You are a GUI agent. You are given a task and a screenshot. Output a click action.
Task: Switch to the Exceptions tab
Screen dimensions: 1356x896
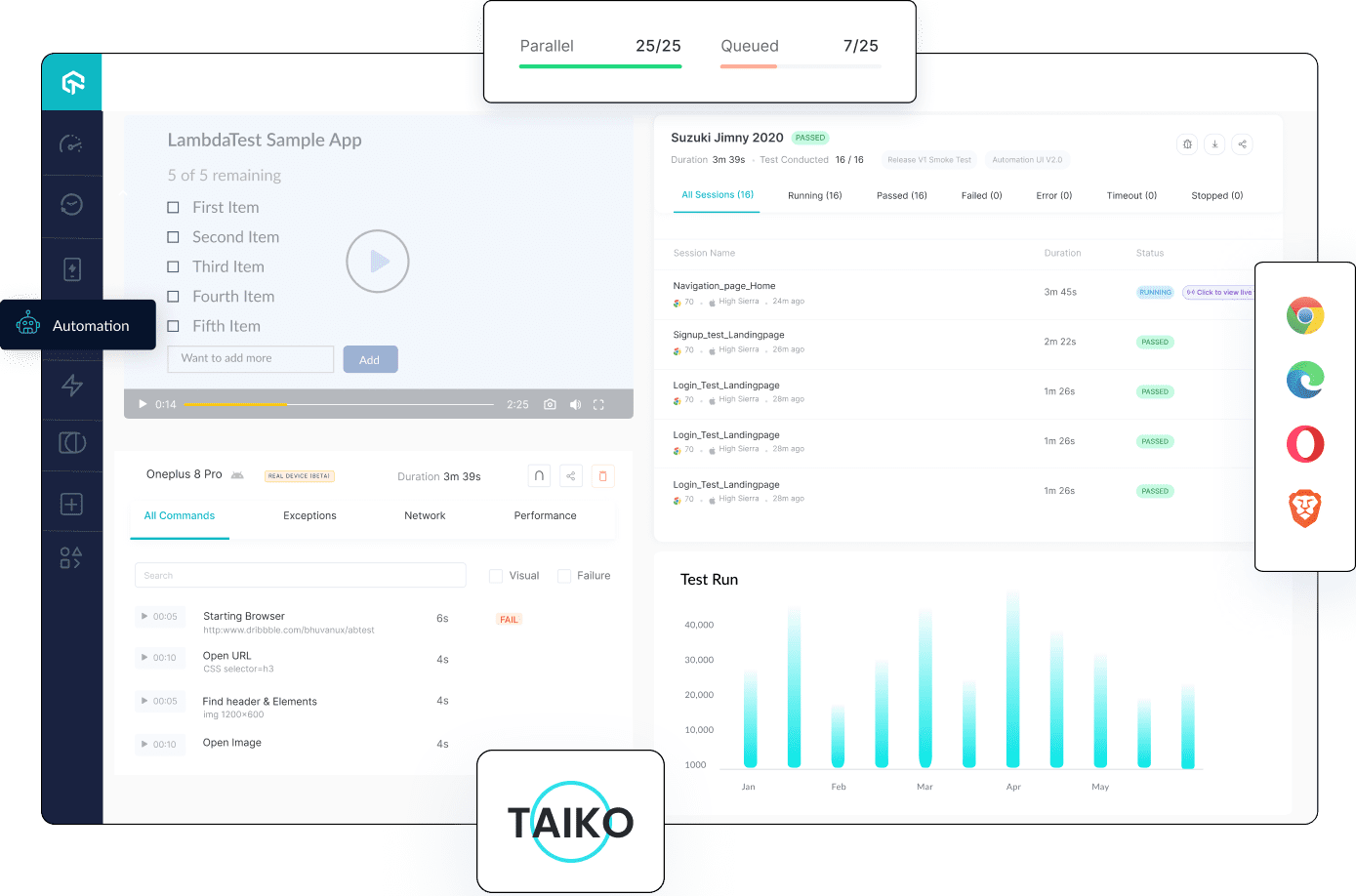[x=309, y=515]
